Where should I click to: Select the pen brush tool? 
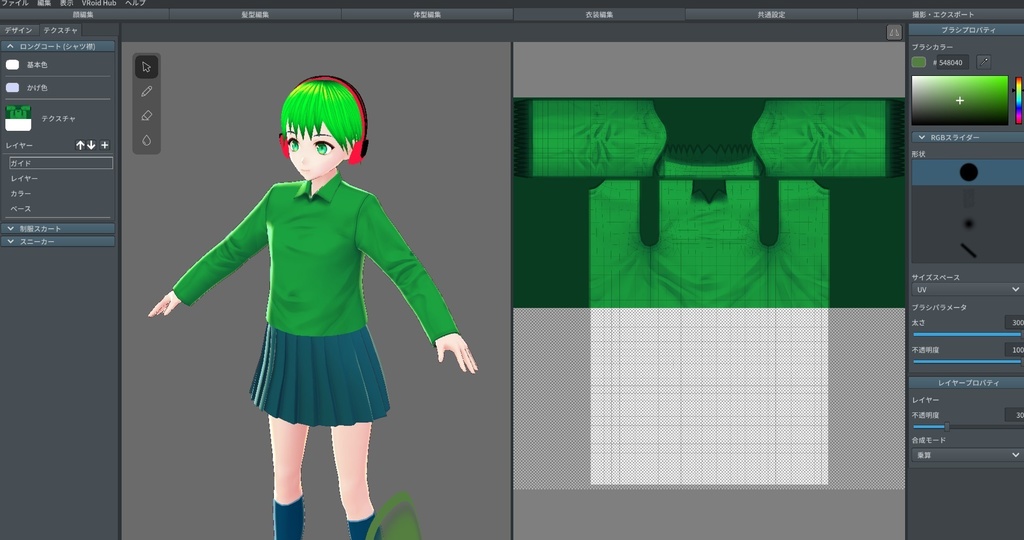point(146,91)
